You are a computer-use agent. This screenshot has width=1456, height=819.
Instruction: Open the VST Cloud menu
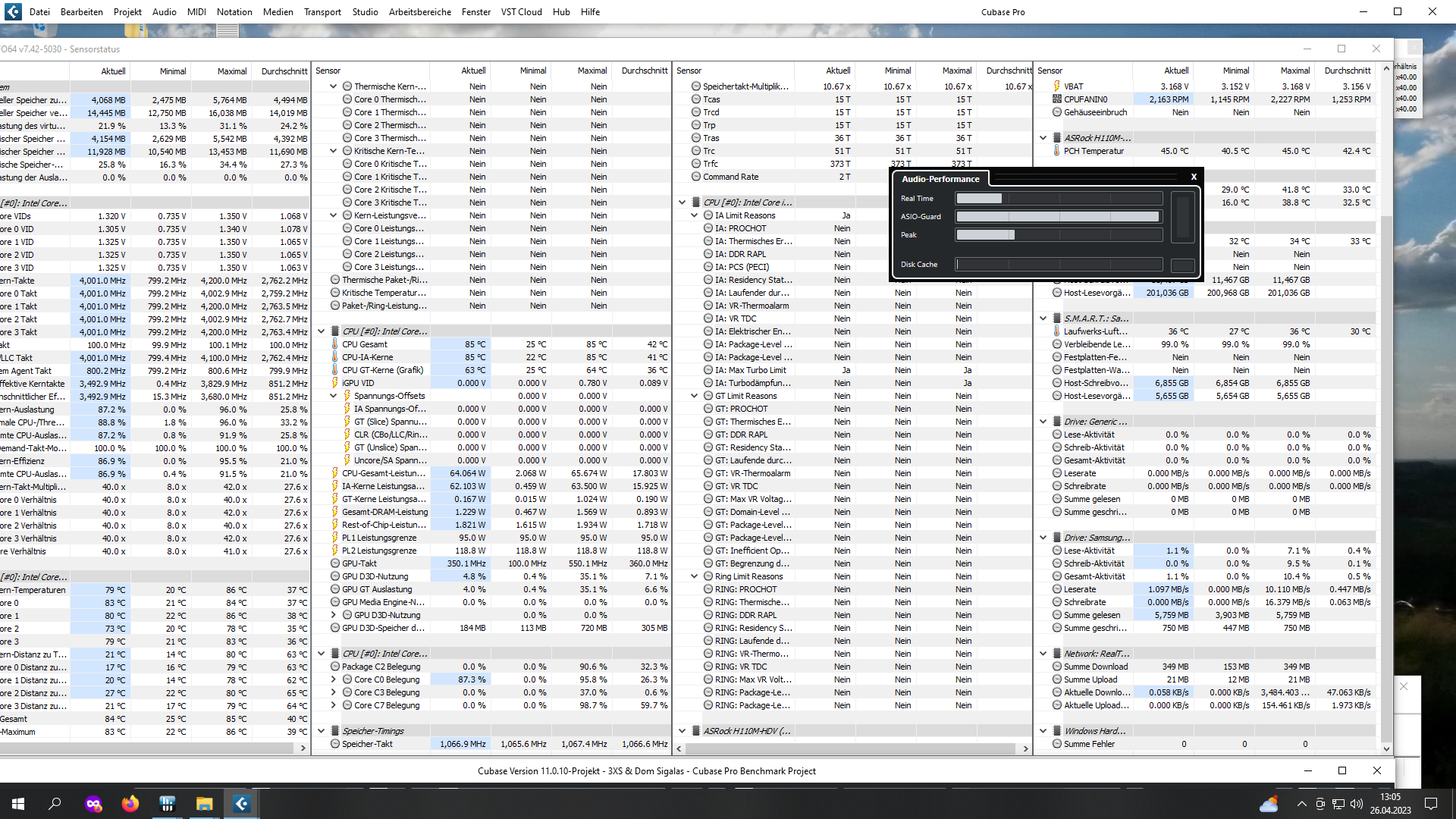(521, 11)
